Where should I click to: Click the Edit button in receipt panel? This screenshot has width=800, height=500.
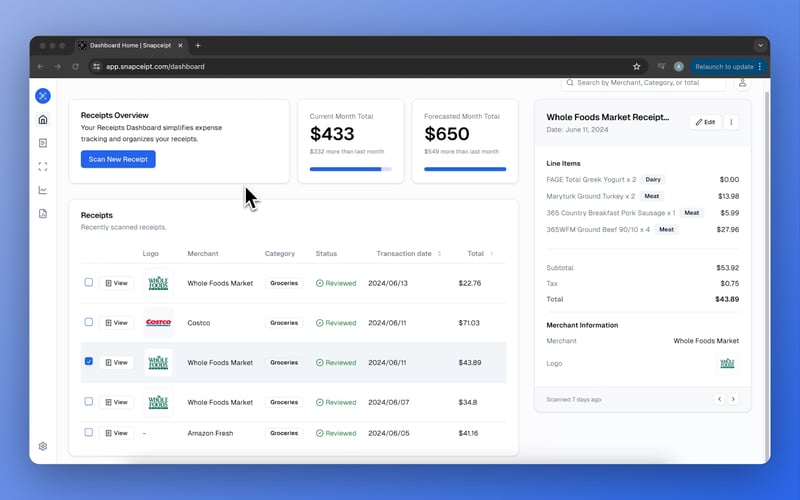(706, 122)
